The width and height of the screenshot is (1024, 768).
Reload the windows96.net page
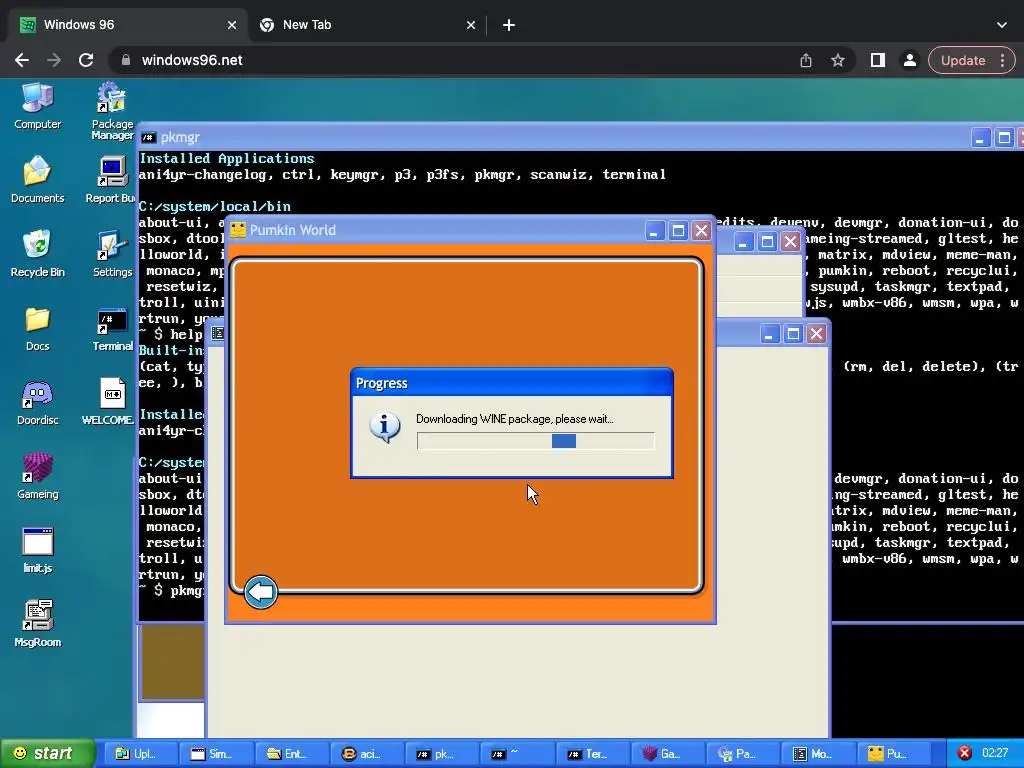[x=86, y=60]
